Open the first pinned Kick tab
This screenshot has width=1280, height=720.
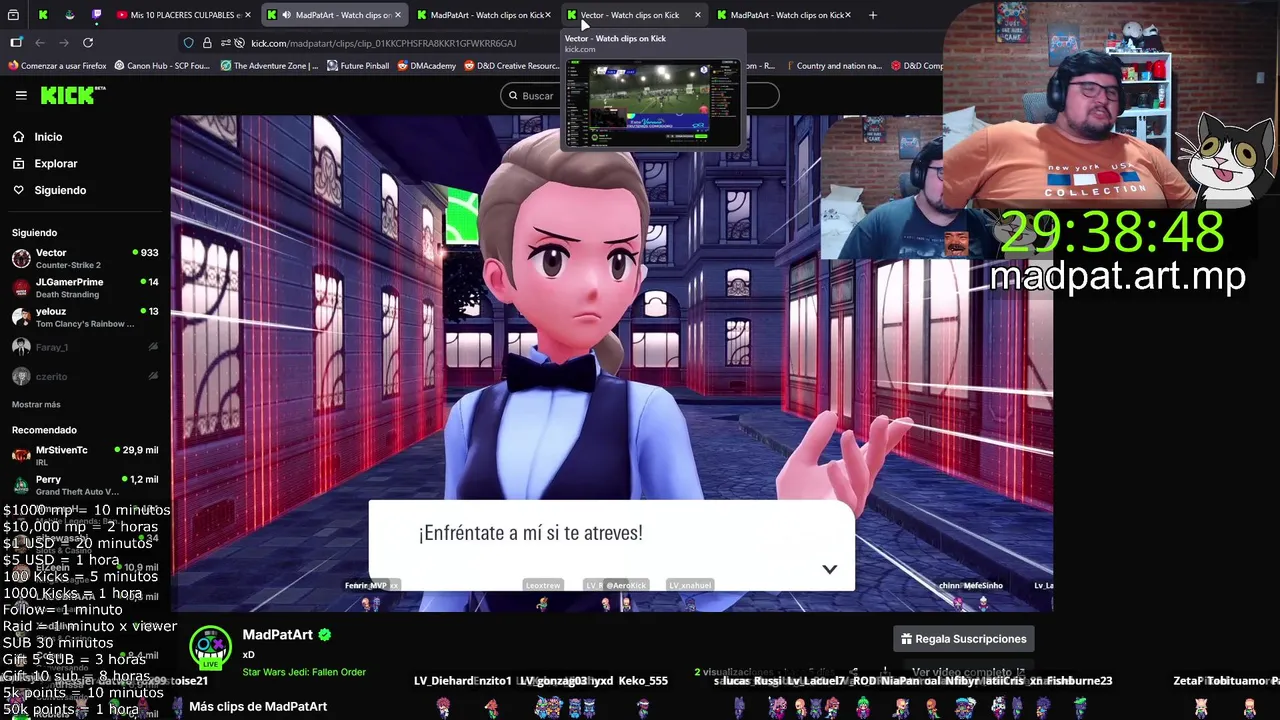(43, 15)
